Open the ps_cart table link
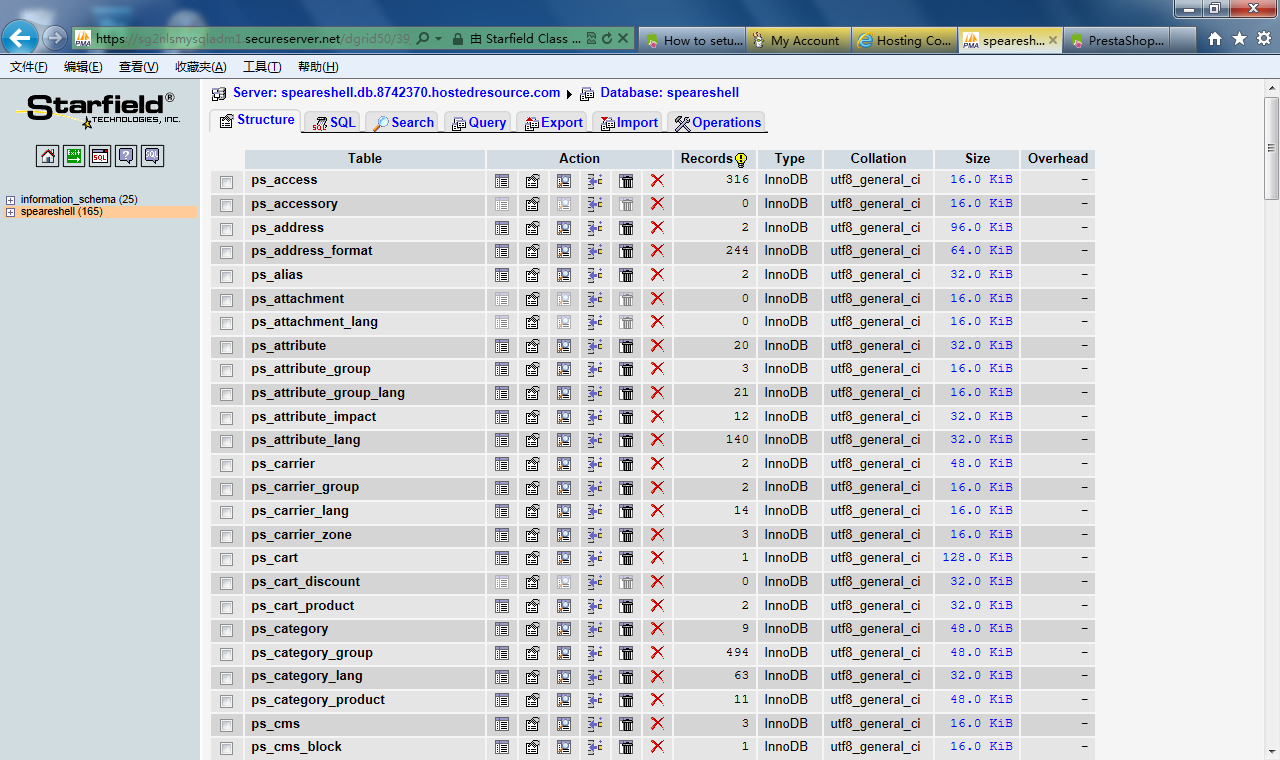Screen dimensions: 1280x760 [274, 558]
